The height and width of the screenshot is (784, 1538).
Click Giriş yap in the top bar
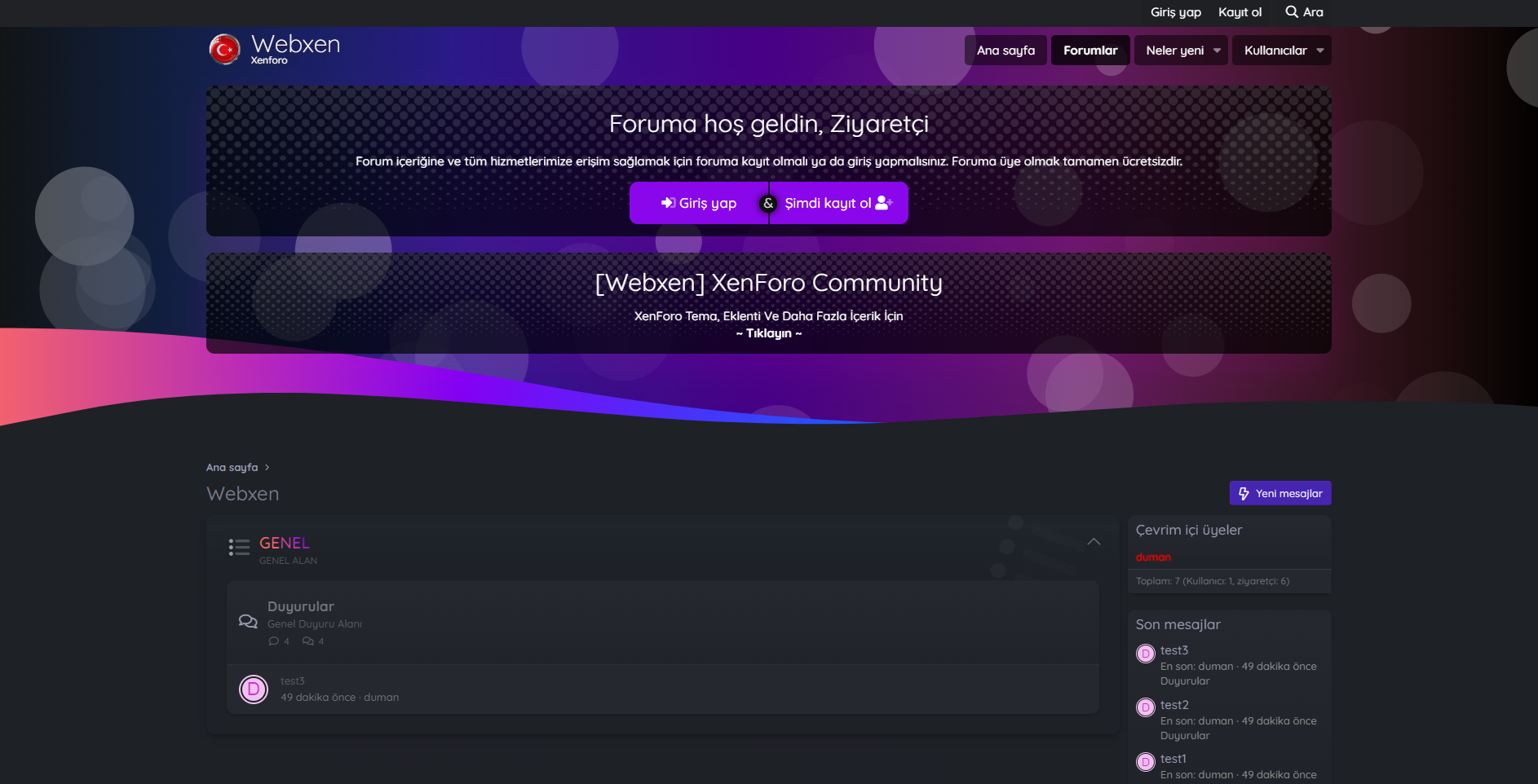pos(1175,12)
